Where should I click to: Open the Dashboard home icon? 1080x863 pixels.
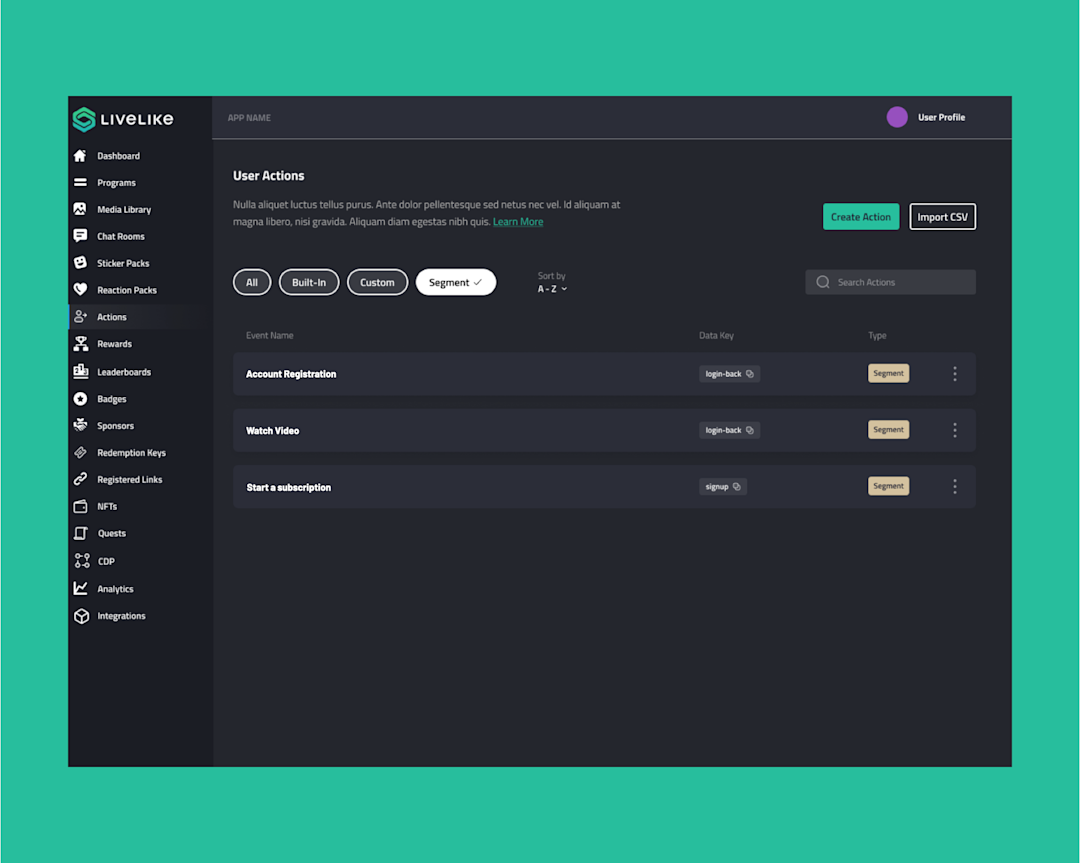(81, 156)
